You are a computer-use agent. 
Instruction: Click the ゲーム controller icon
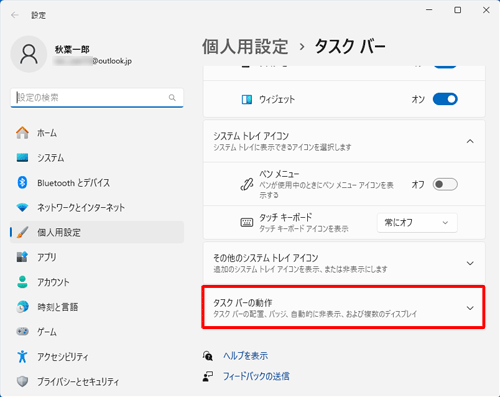point(22,332)
